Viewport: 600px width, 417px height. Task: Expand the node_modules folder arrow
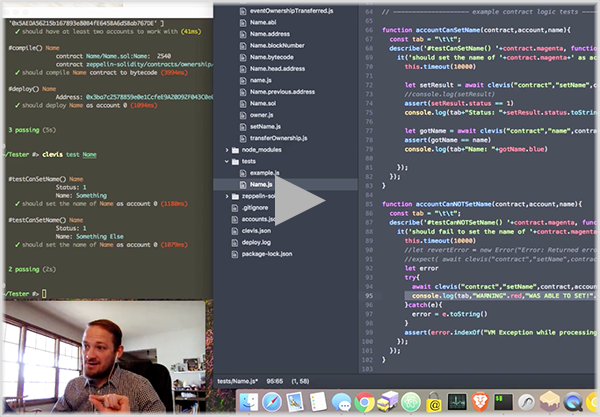(x=227, y=150)
